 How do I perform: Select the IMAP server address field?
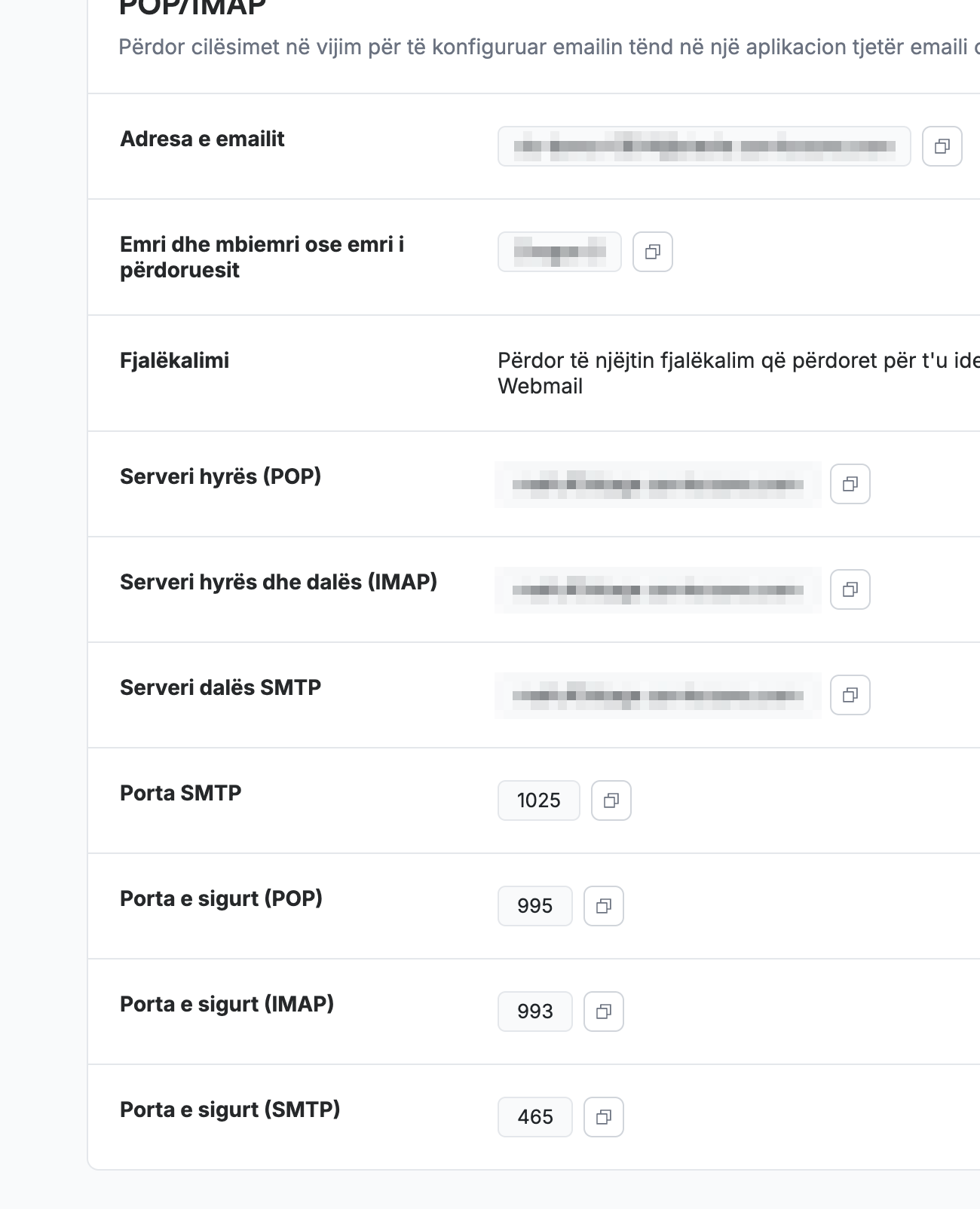pos(658,589)
